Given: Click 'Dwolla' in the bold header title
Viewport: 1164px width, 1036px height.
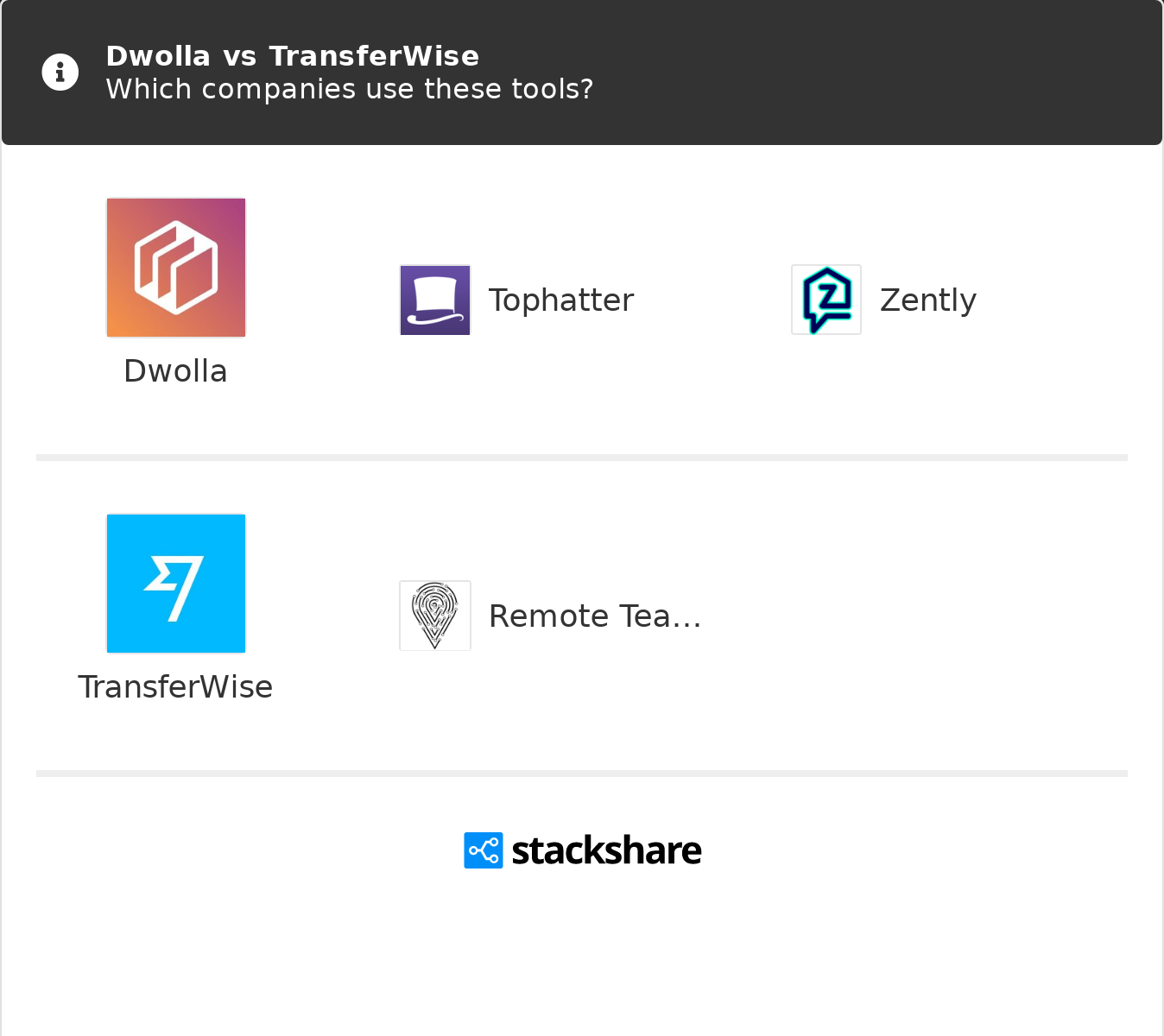Looking at the screenshot, I should pos(158,56).
